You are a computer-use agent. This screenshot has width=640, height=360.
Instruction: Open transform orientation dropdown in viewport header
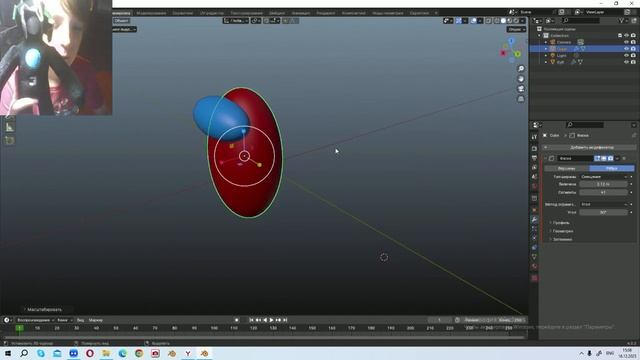point(236,20)
